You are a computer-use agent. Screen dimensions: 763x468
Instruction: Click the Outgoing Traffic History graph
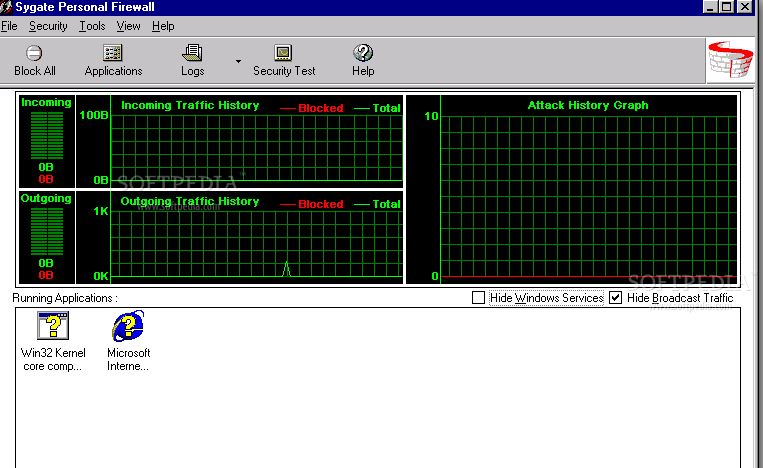click(x=240, y=237)
